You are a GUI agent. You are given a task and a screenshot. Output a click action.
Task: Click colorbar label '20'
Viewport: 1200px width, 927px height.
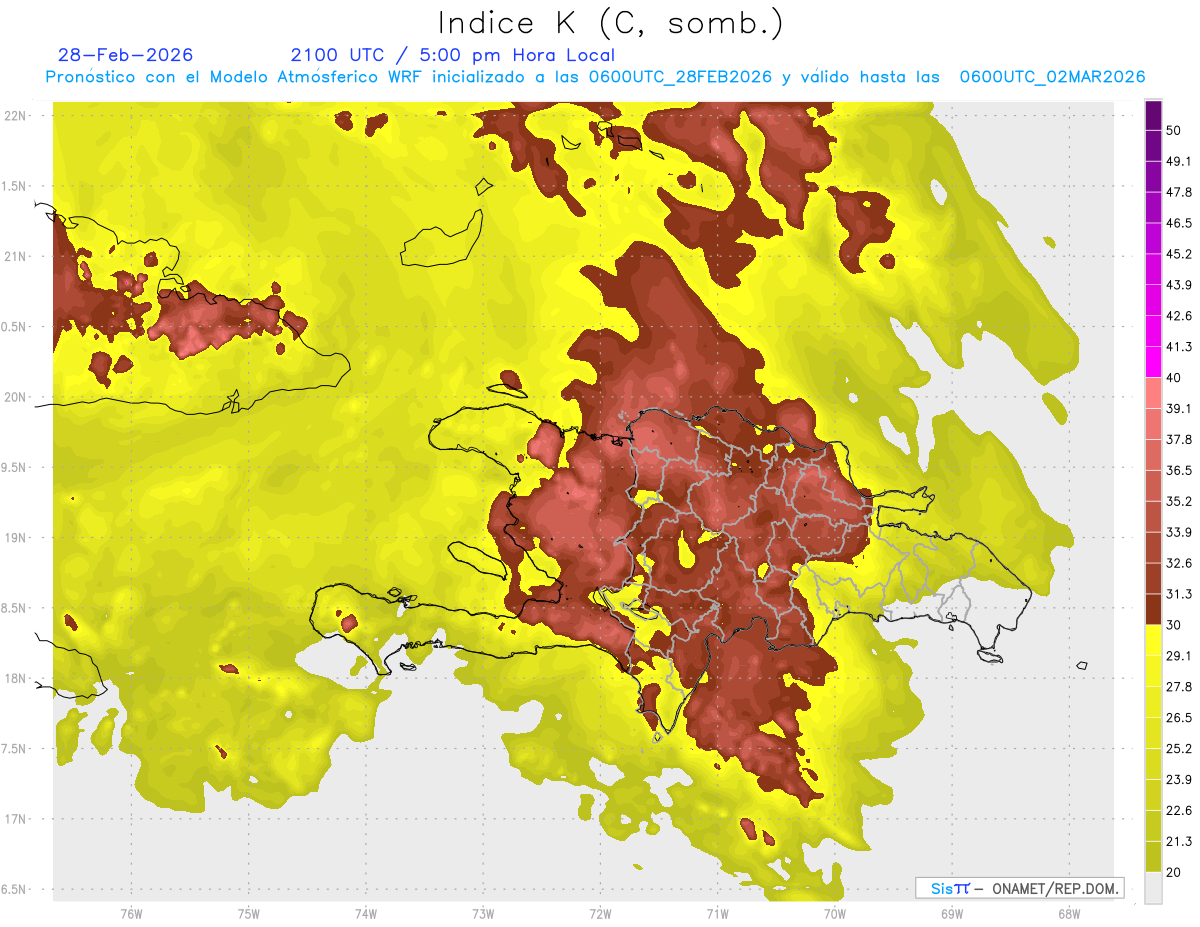(1176, 873)
